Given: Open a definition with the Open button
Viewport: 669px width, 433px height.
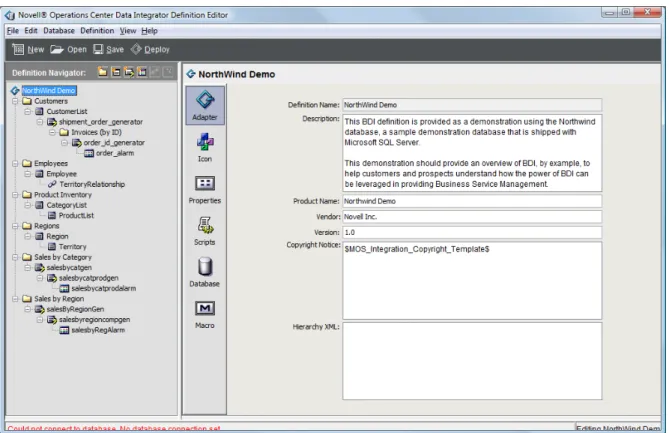Looking at the screenshot, I should tap(68, 49).
